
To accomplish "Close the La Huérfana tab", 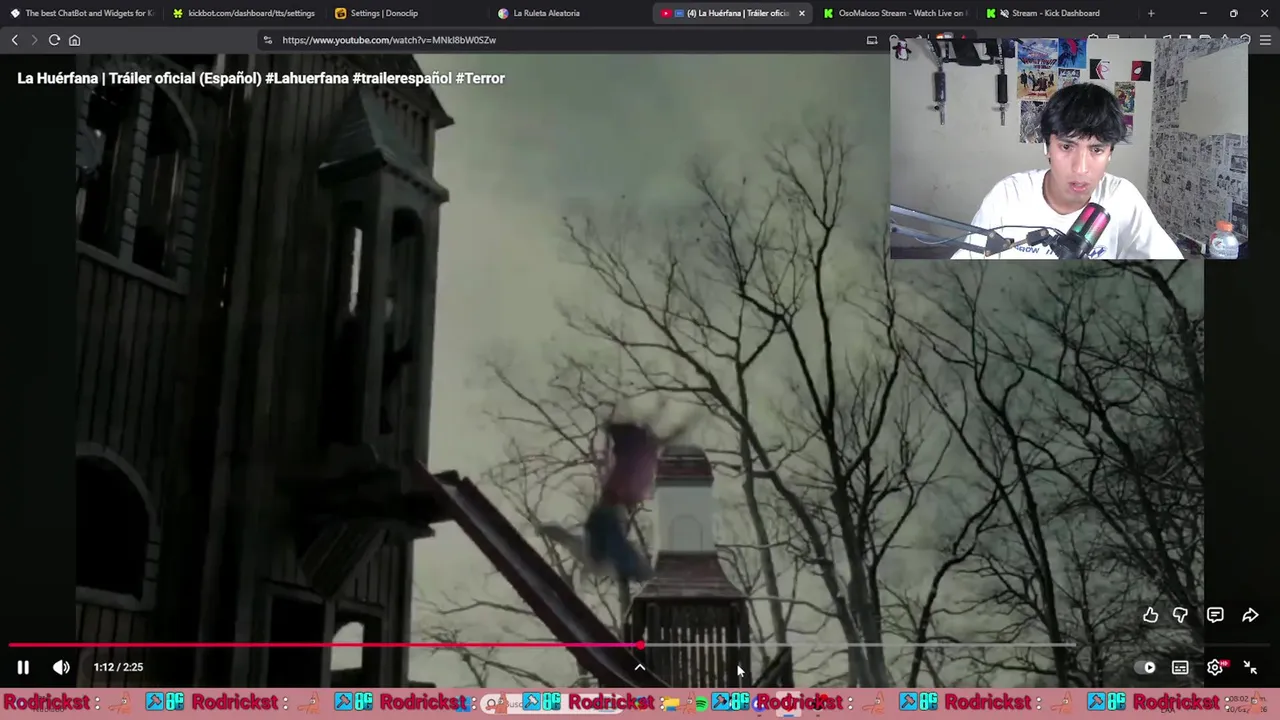I will coord(801,13).
